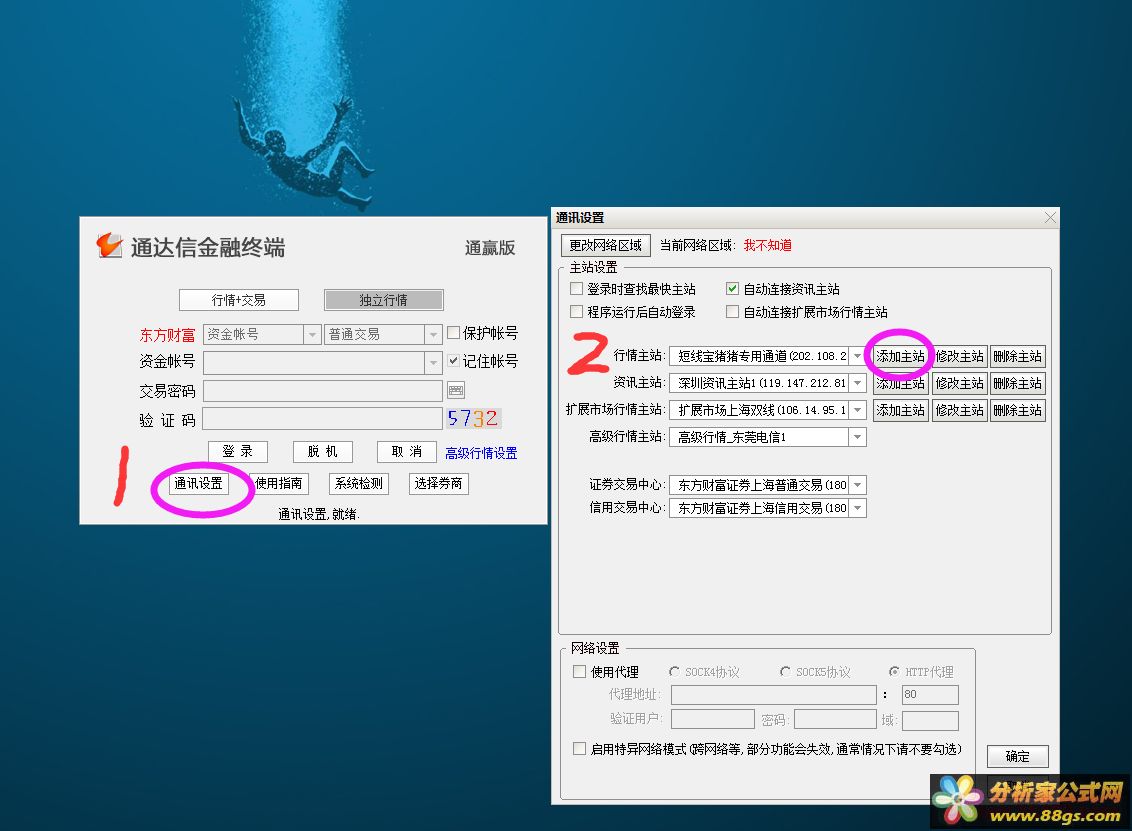
Task: Open the 普通交易 dropdown
Action: coord(432,334)
